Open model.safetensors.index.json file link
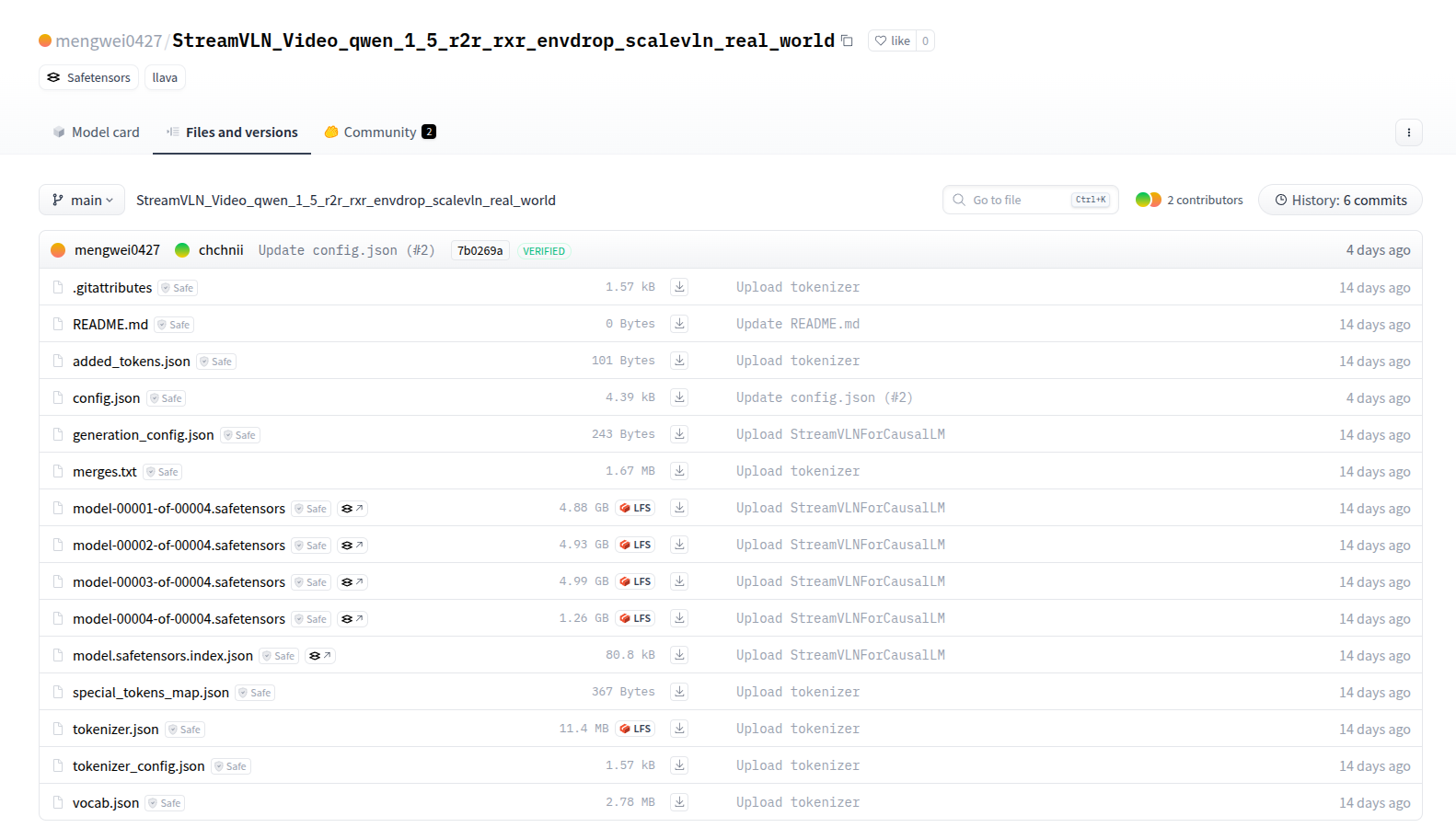Image resolution: width=1456 pixels, height=839 pixels. pyautogui.click(x=163, y=655)
